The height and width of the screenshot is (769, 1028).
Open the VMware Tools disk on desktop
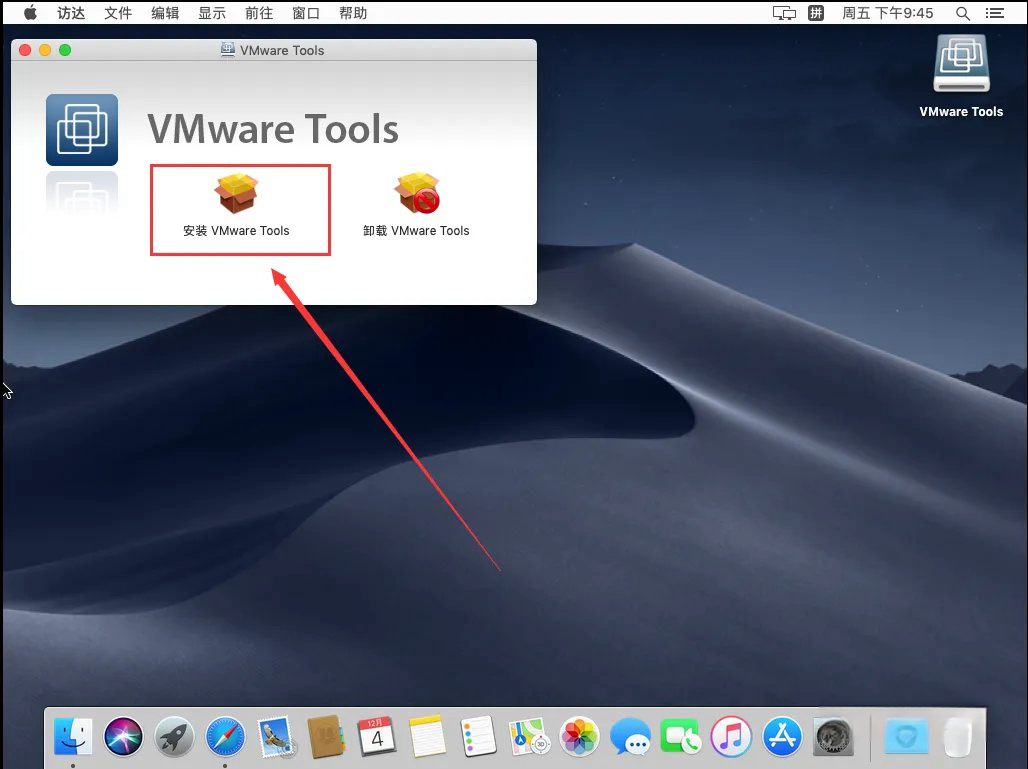pyautogui.click(x=961, y=64)
